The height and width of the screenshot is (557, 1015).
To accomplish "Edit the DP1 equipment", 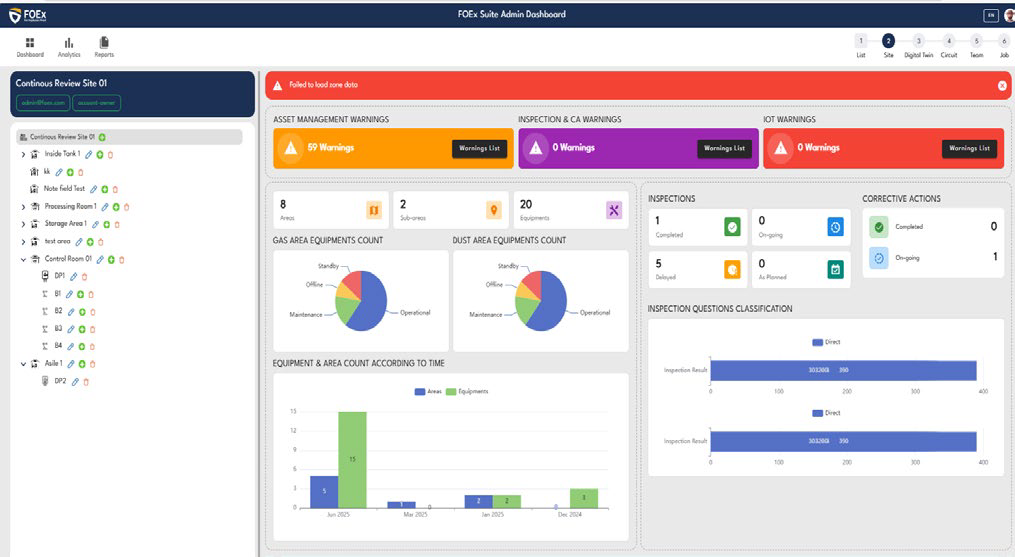I will (x=74, y=277).
